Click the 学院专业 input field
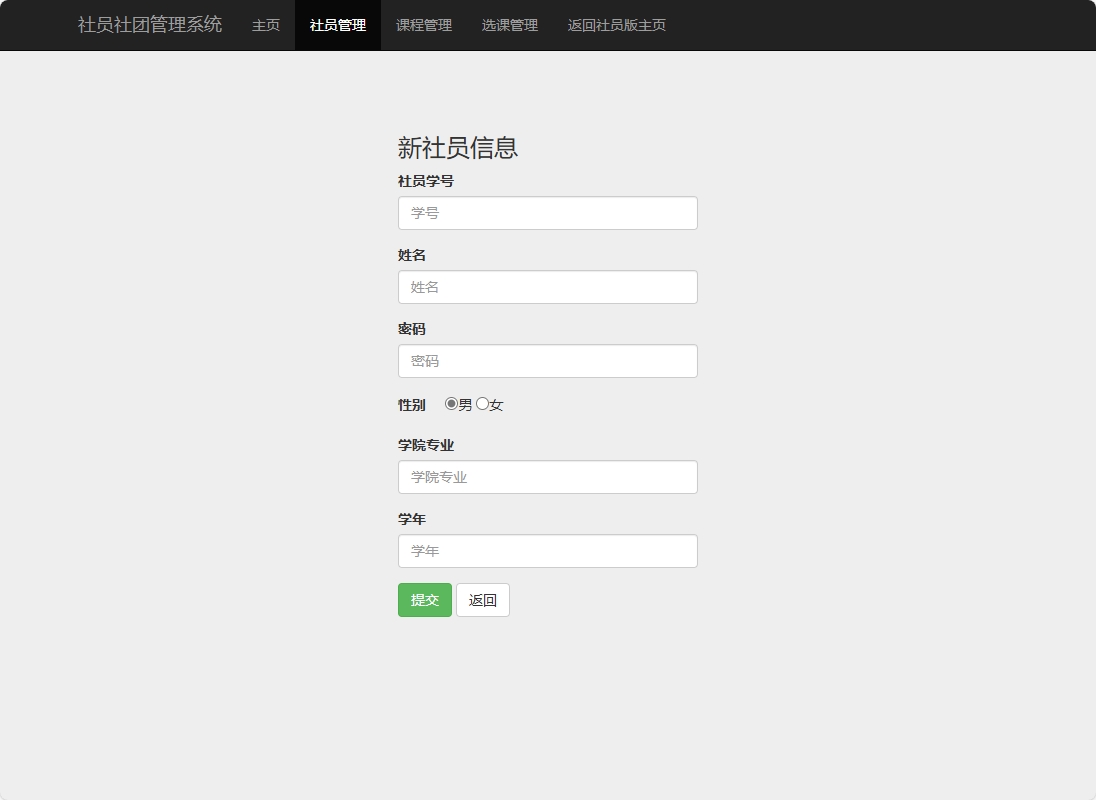 (547, 477)
